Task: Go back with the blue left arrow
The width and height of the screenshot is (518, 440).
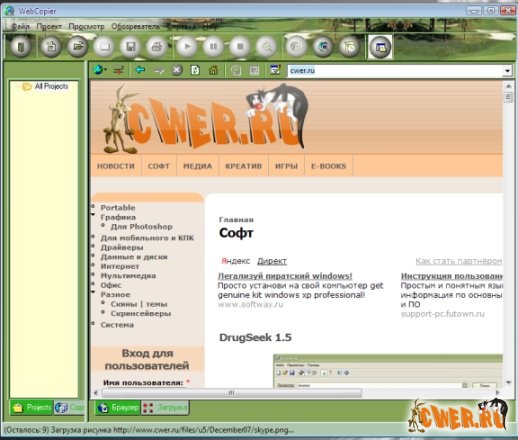Action: (140, 70)
